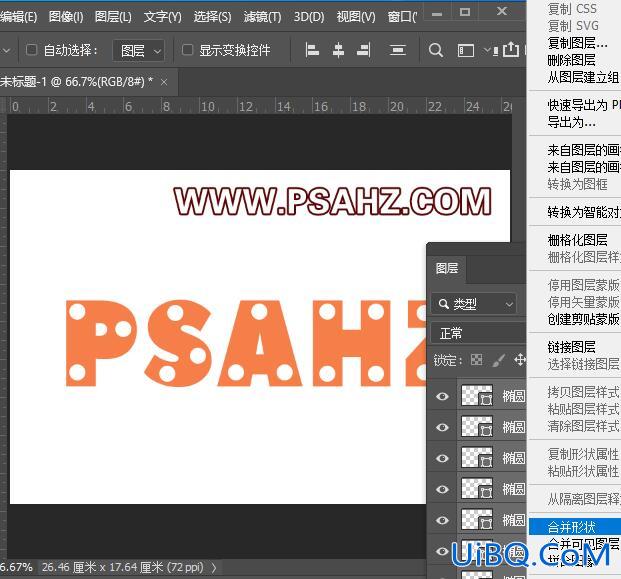The width and height of the screenshot is (621, 579).
Task: Select the 图层 panel tab
Action: tap(447, 269)
